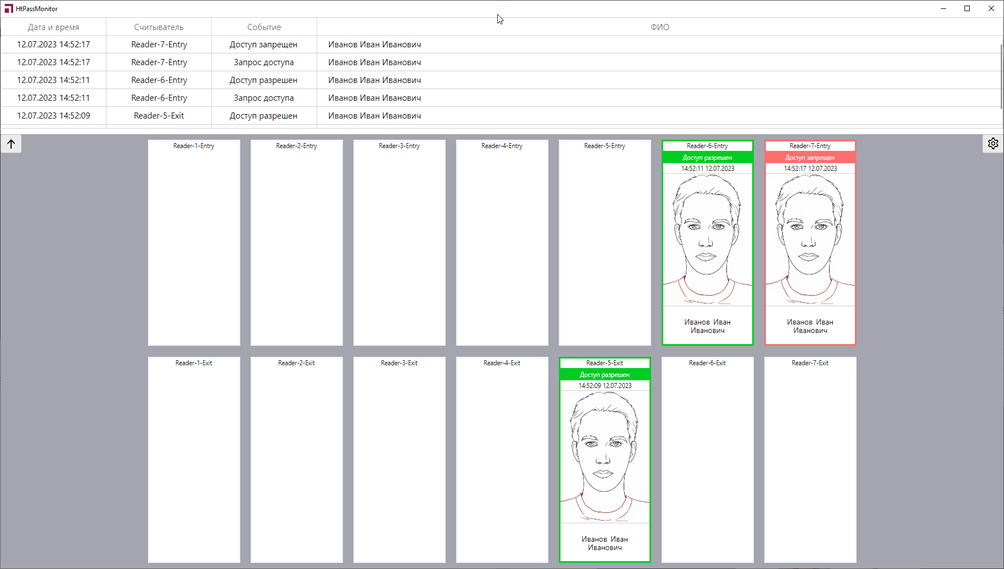
Task: Select the empty Reader-3-Entry panel
Action: [x=399, y=243]
